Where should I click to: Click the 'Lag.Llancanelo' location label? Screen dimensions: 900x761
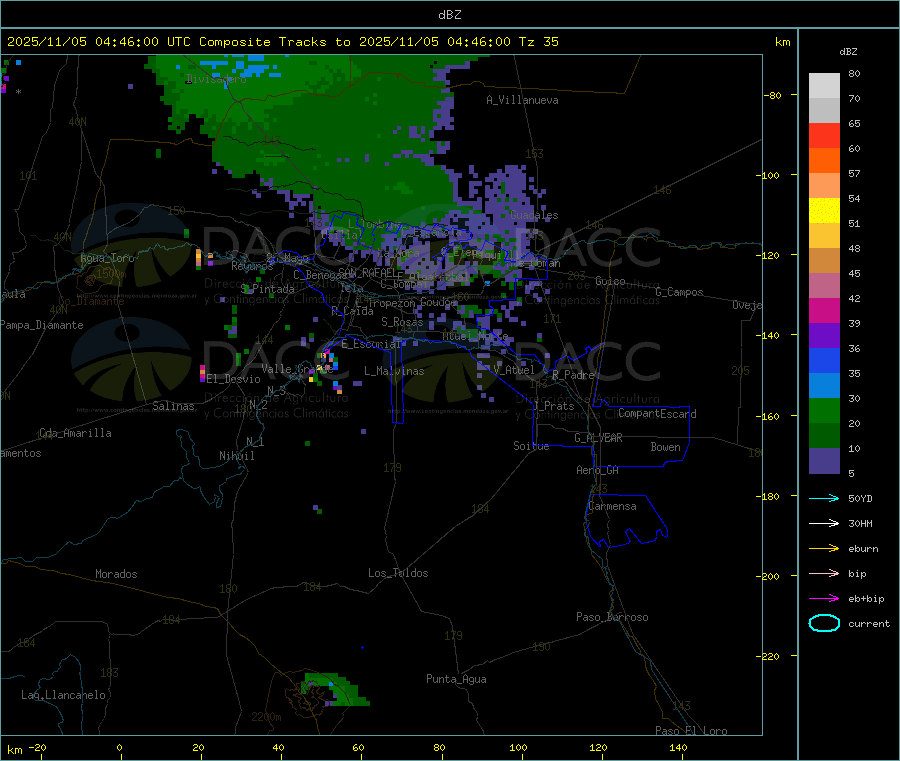[63, 695]
